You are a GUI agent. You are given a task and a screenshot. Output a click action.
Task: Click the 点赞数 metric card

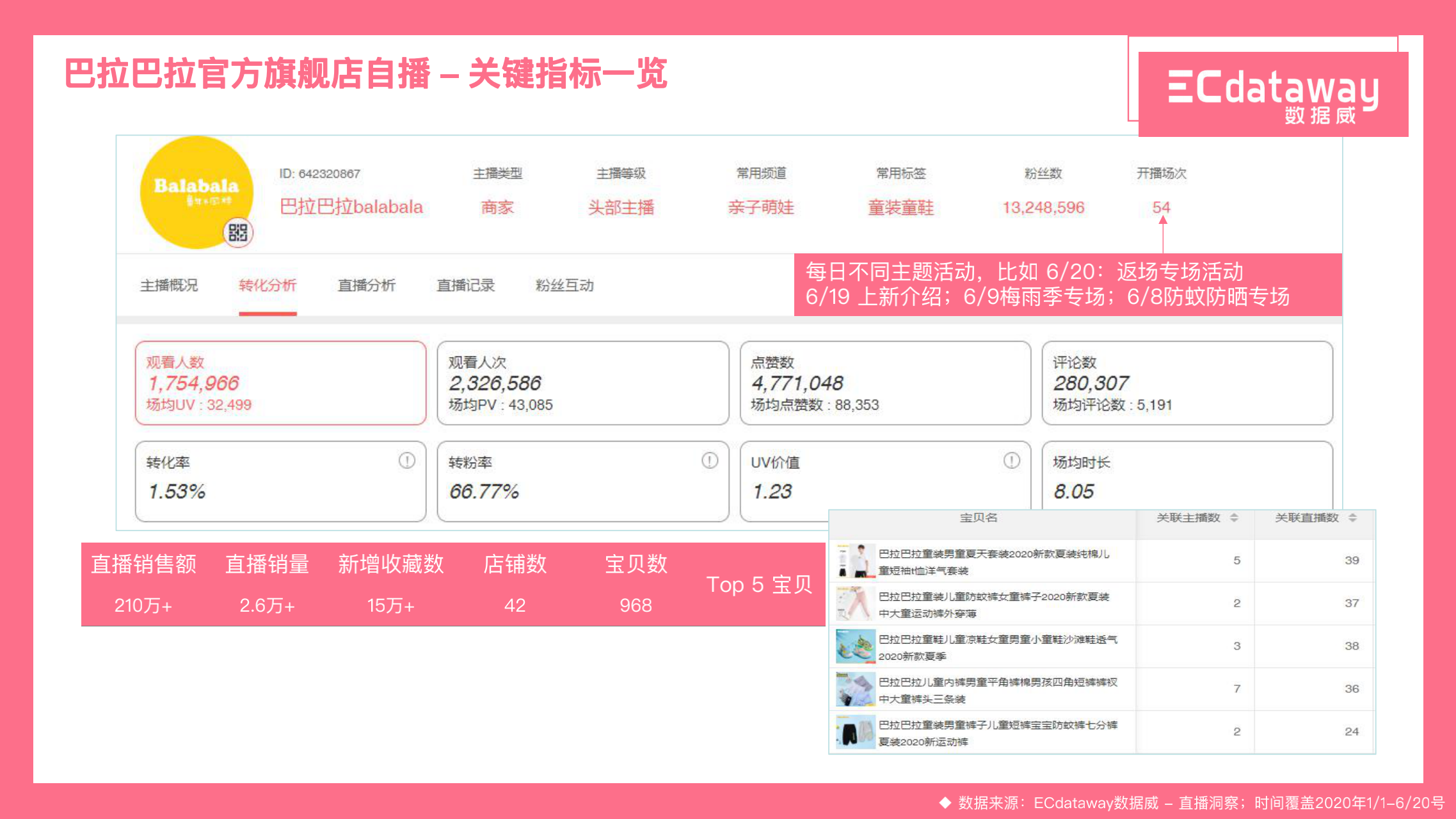tap(884, 383)
